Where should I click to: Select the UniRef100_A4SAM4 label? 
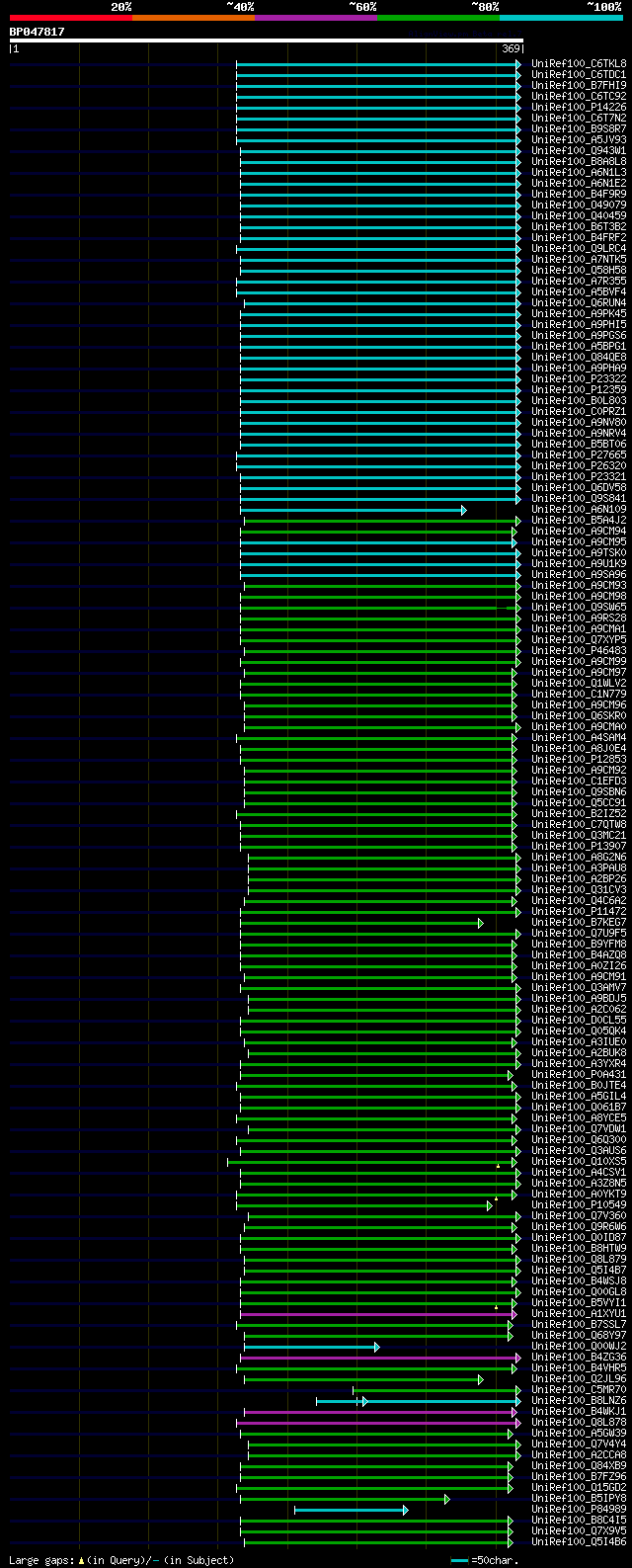coord(579,738)
